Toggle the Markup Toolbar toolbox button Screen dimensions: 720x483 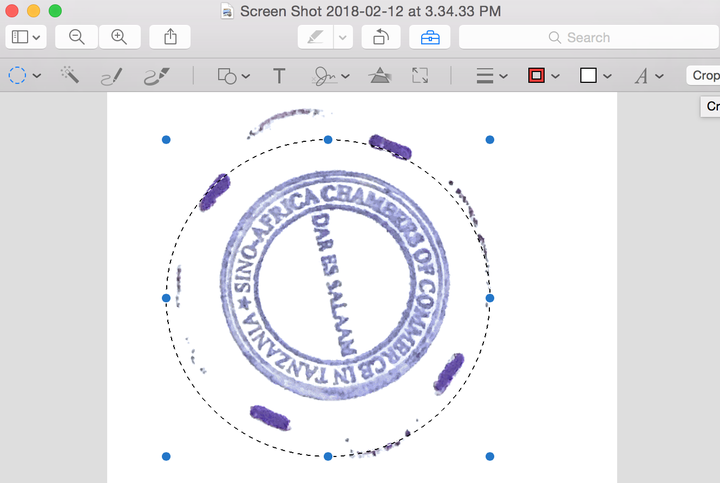pyautogui.click(x=430, y=37)
